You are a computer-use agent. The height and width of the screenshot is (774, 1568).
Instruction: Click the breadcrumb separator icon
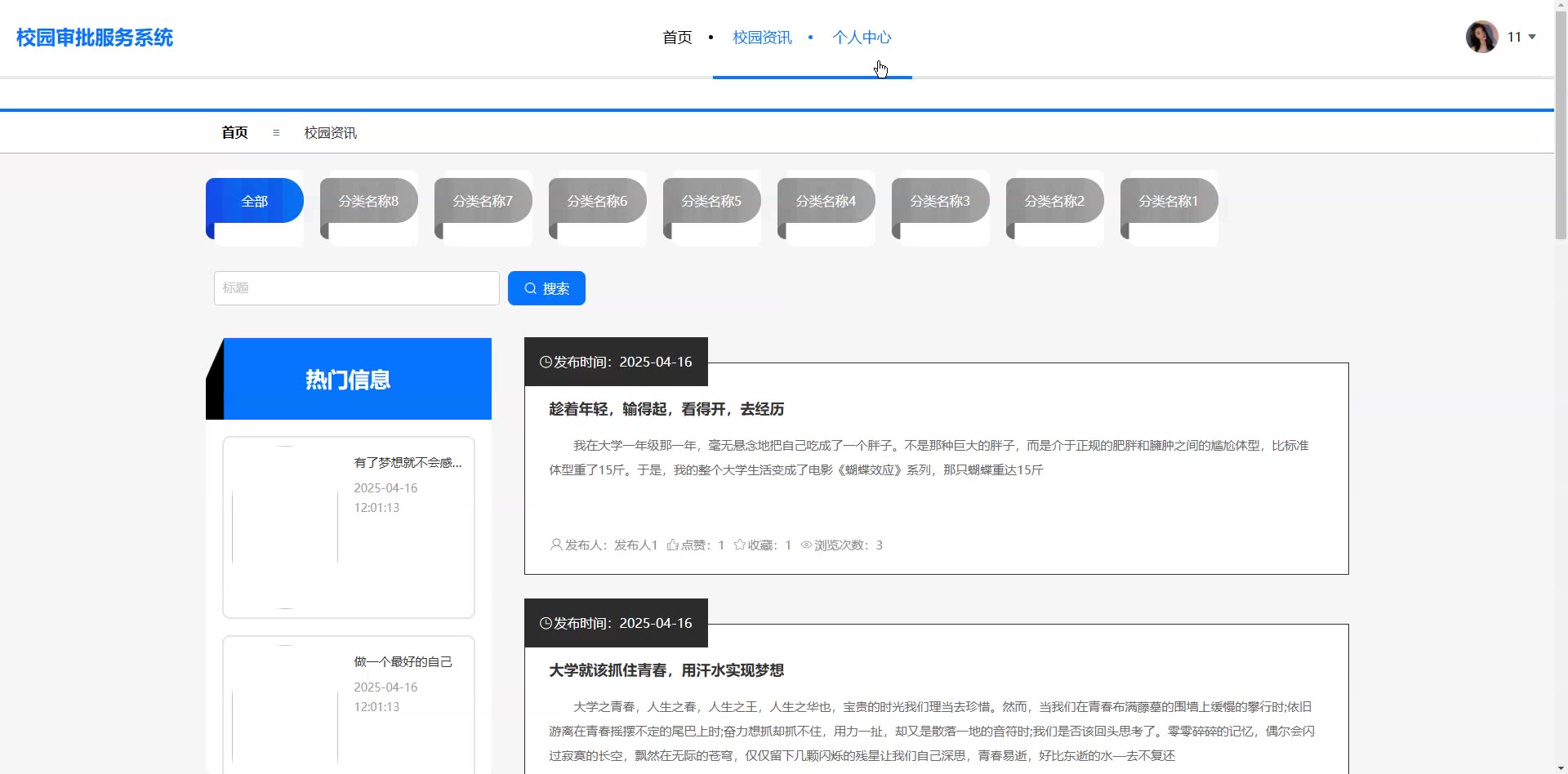pos(276,132)
